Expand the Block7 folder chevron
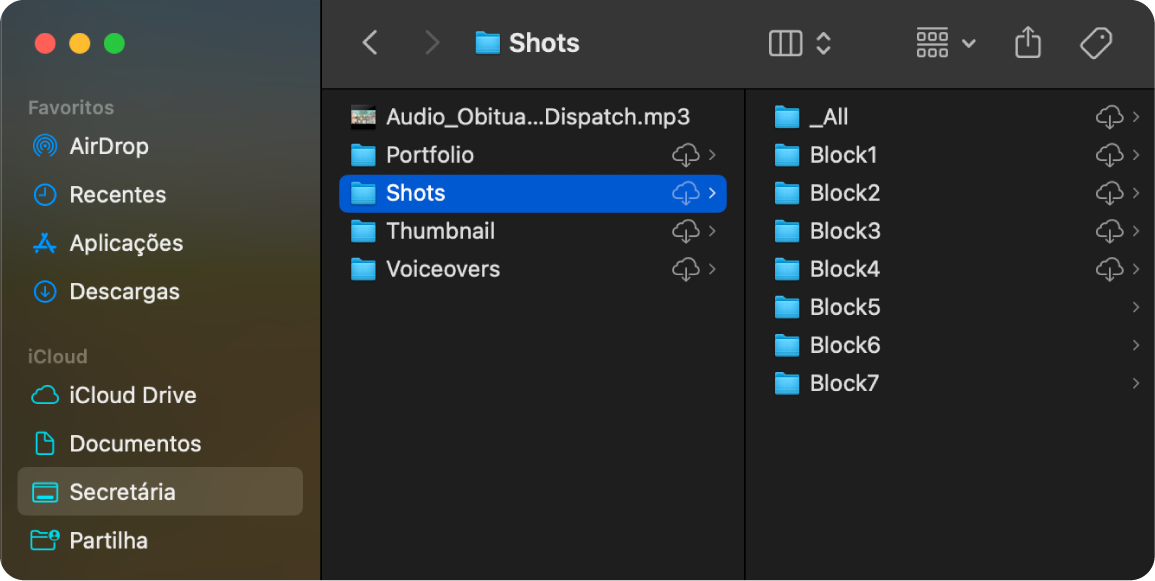 1136,383
